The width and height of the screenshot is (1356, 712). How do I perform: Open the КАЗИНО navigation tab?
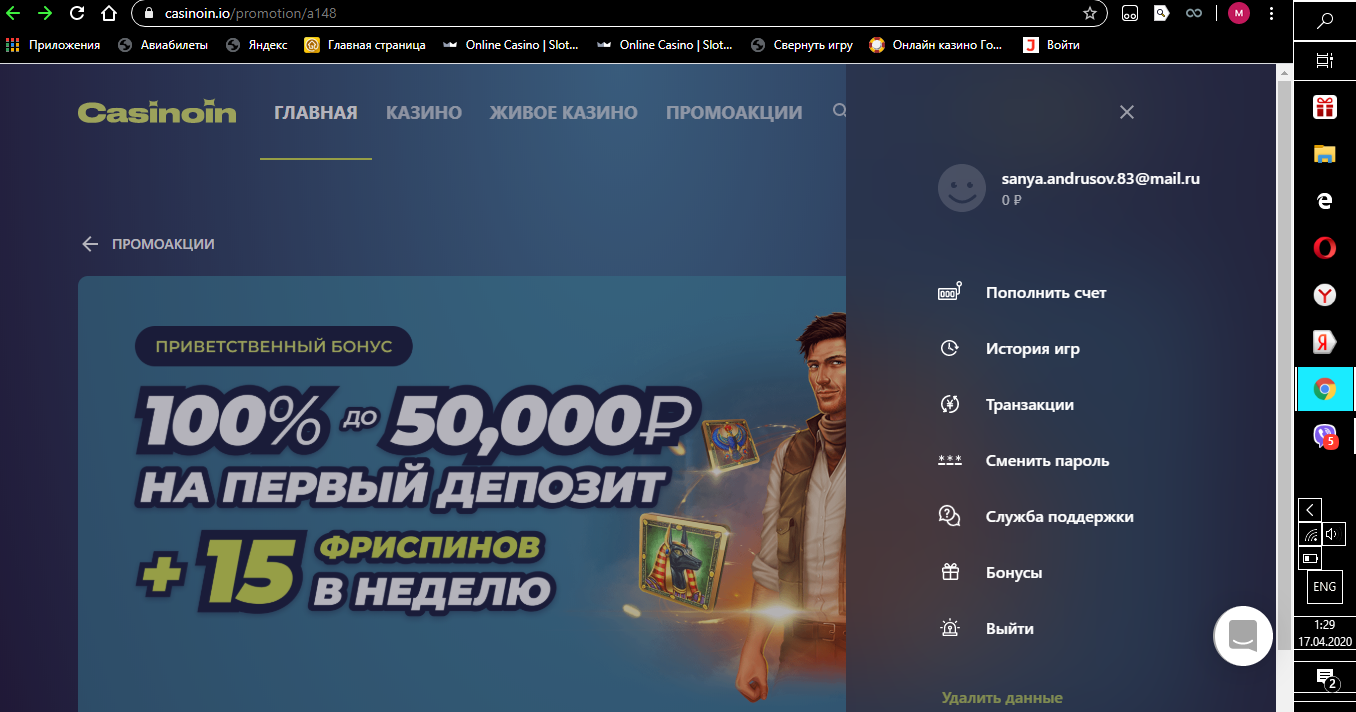424,113
